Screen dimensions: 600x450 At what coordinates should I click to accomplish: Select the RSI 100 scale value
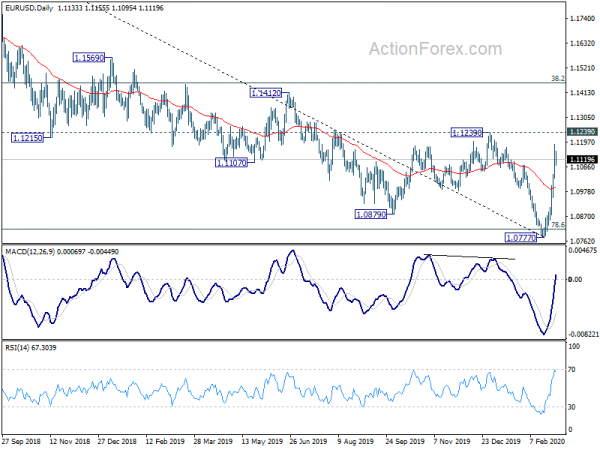(575, 346)
